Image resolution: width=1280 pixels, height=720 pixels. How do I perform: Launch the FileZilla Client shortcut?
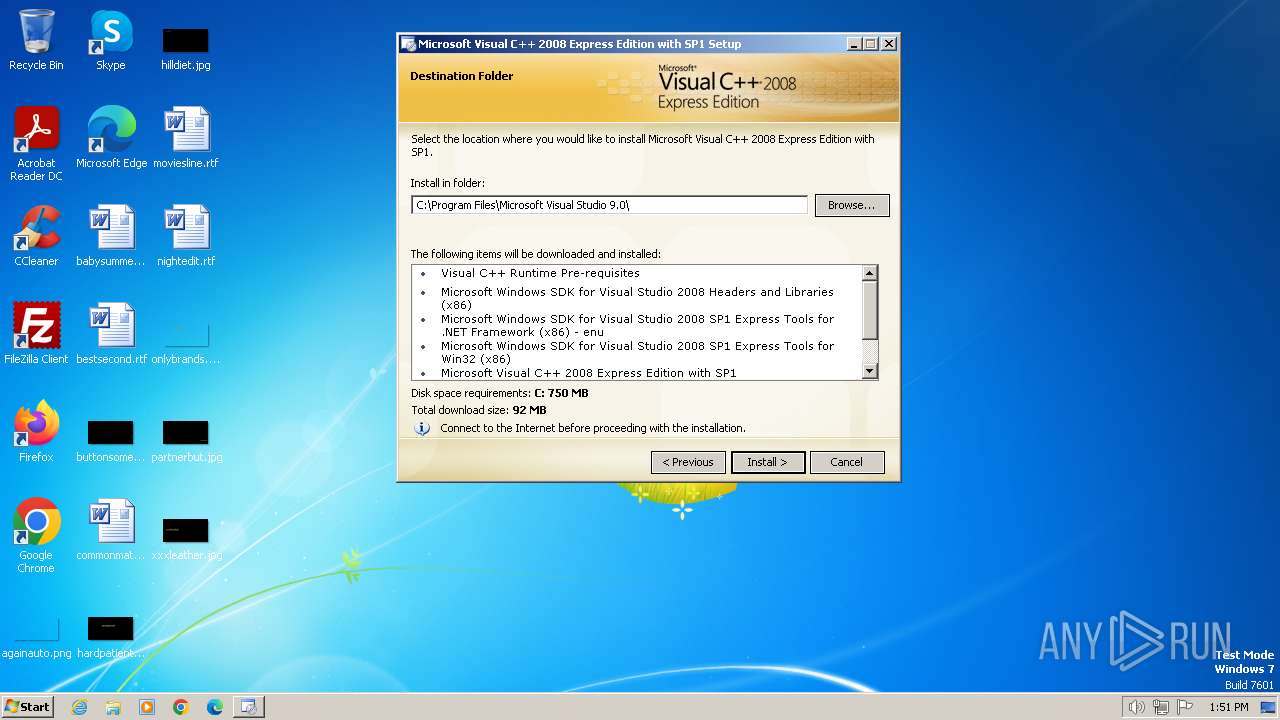(36, 333)
